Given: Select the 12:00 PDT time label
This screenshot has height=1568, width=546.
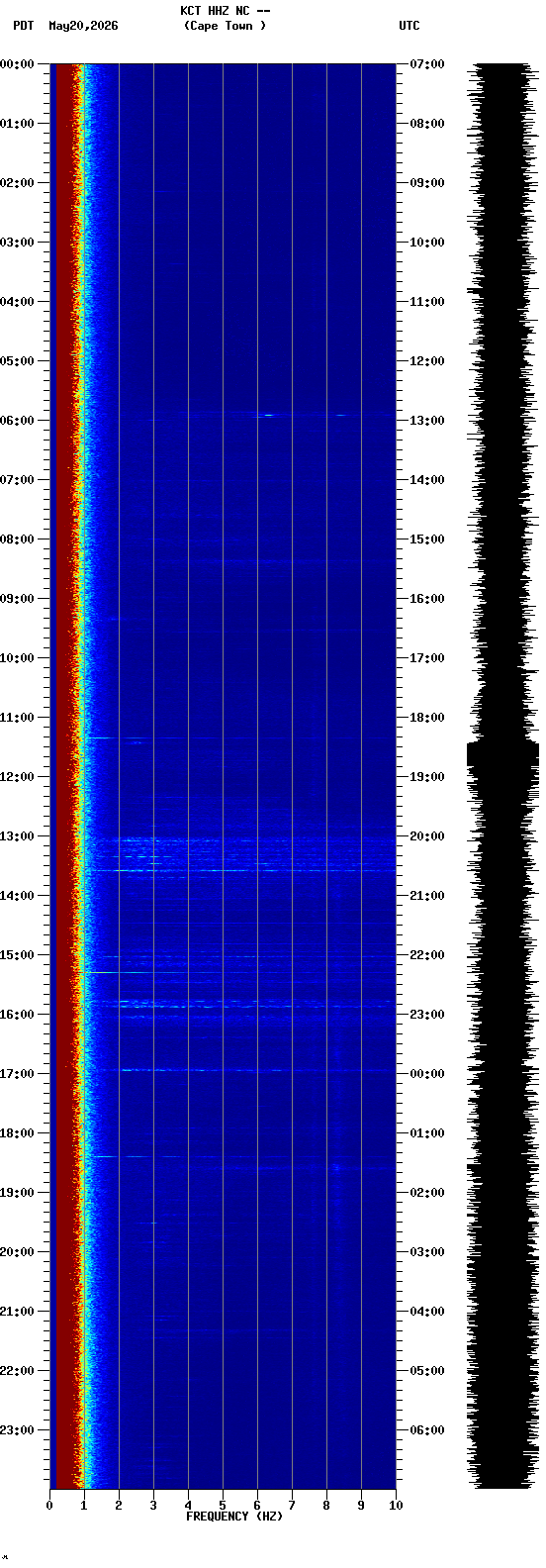Looking at the screenshot, I should tap(17, 777).
